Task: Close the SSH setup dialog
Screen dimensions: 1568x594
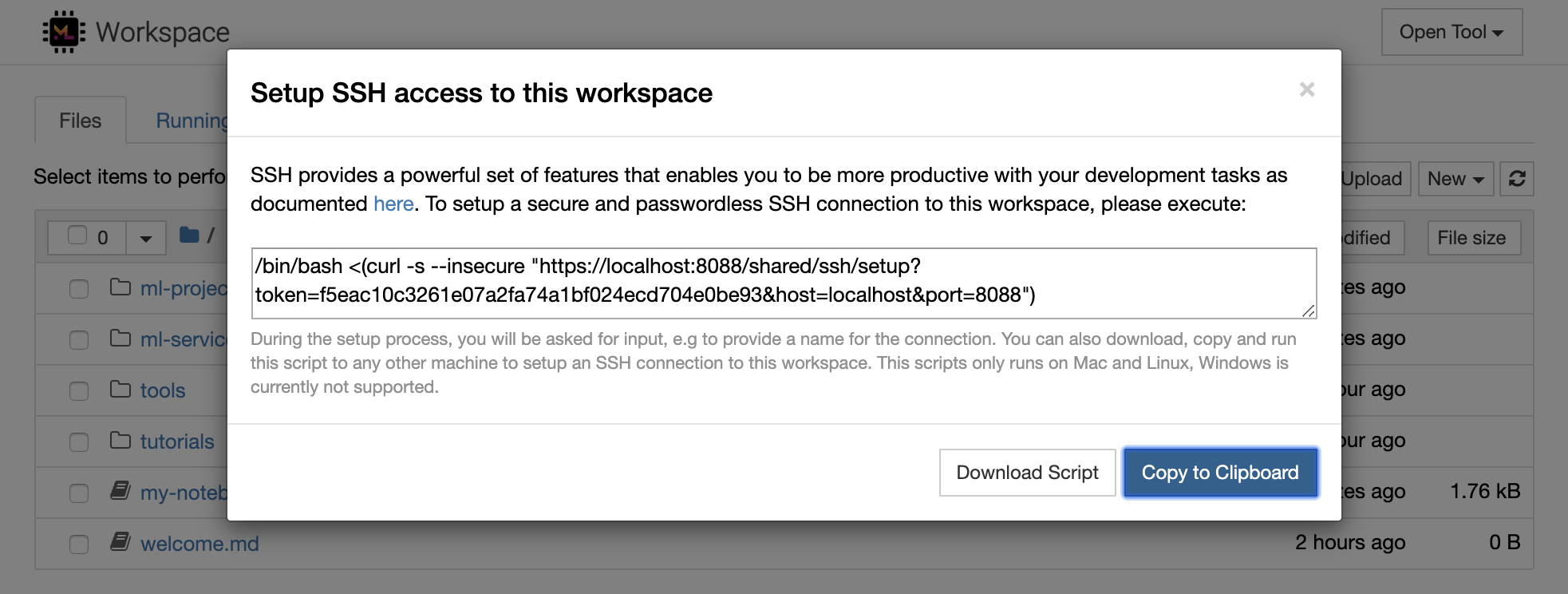Action: [1306, 89]
